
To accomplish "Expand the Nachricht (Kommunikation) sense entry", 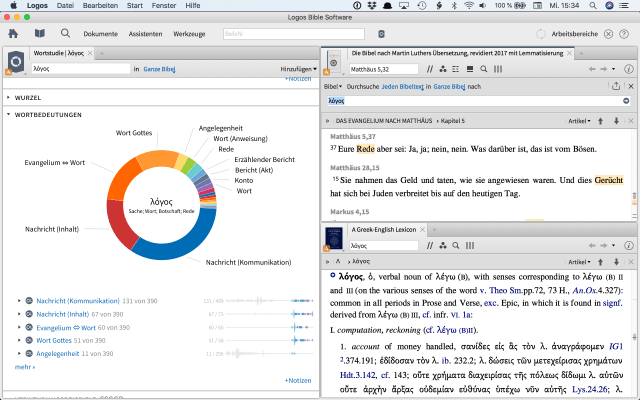I will click(x=20, y=300).
